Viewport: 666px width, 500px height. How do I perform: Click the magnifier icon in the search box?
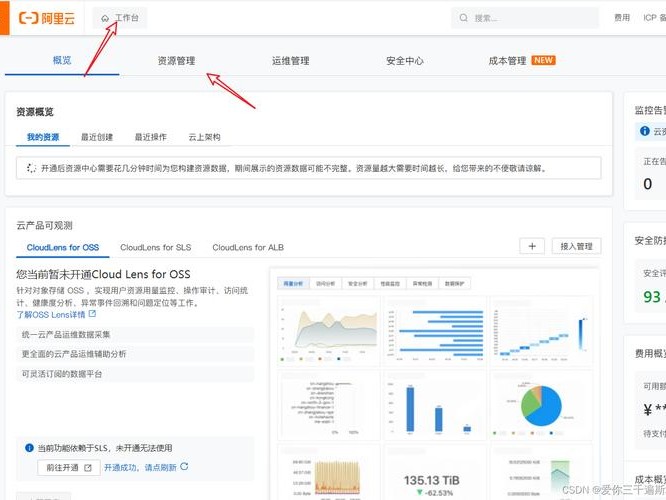pyautogui.click(x=463, y=18)
